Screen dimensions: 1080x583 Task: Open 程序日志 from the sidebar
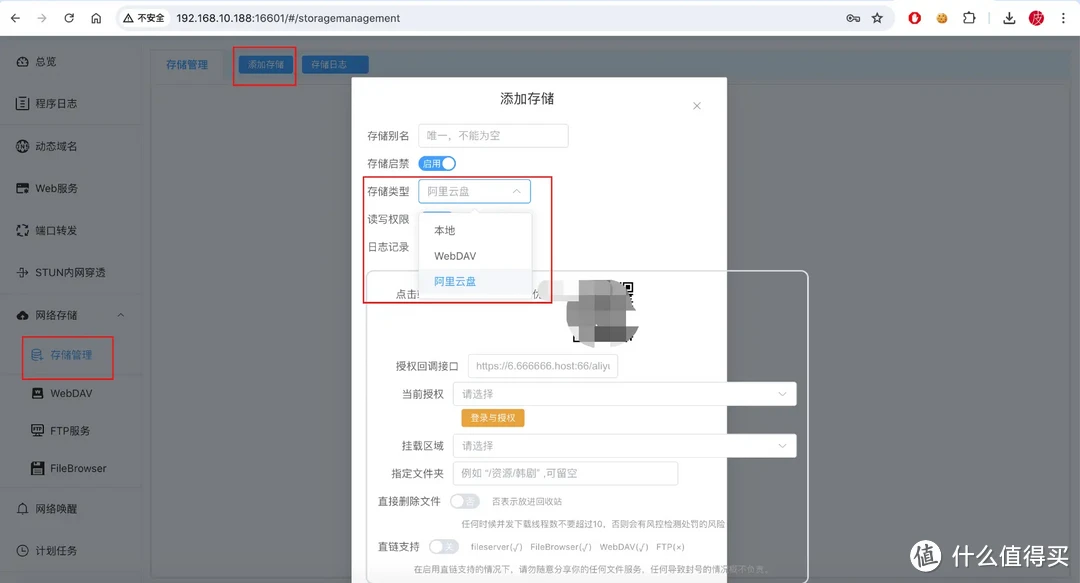tap(56, 104)
